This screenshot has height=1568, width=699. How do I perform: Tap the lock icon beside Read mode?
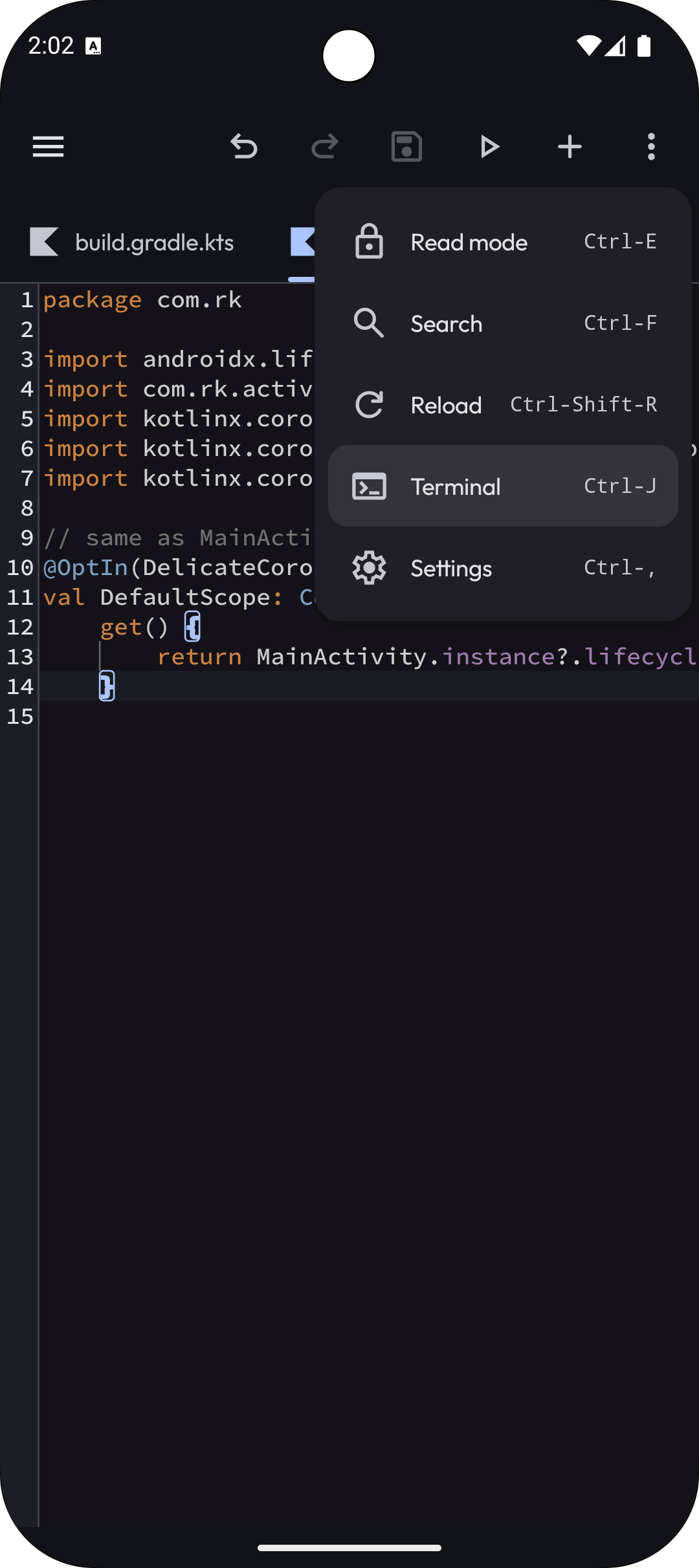[x=369, y=242]
